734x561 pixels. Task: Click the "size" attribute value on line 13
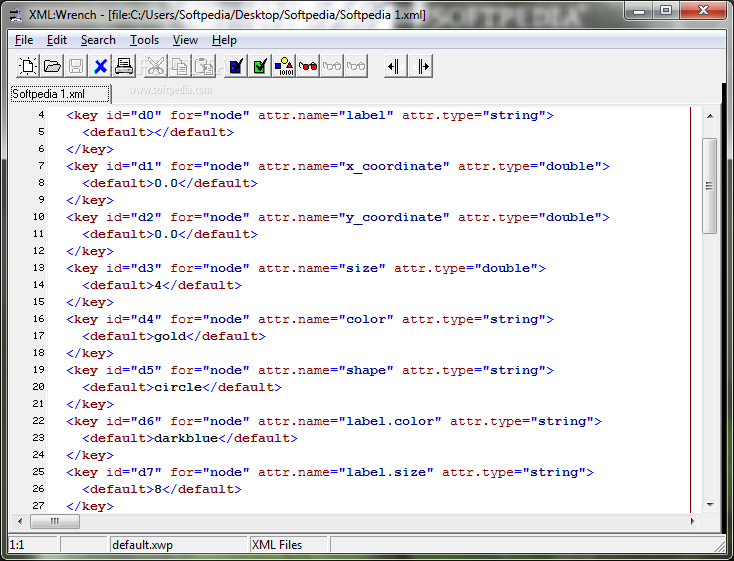point(362,268)
